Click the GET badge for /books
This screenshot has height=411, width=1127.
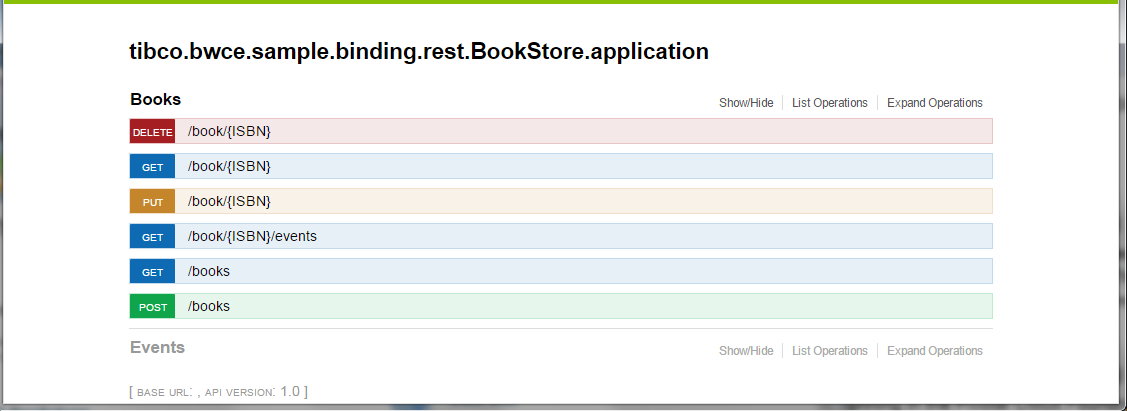click(152, 272)
